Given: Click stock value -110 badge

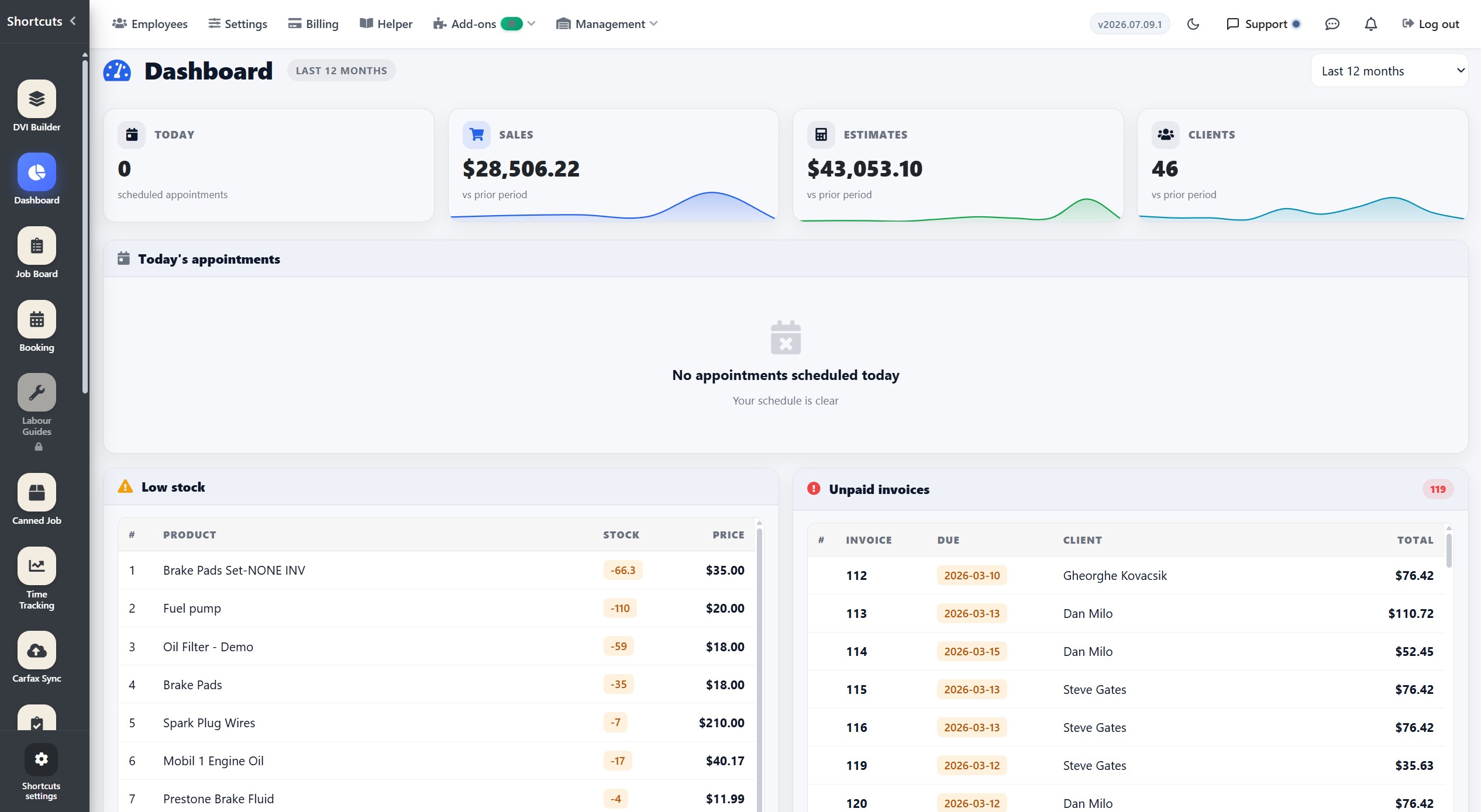Looking at the screenshot, I should [620, 608].
